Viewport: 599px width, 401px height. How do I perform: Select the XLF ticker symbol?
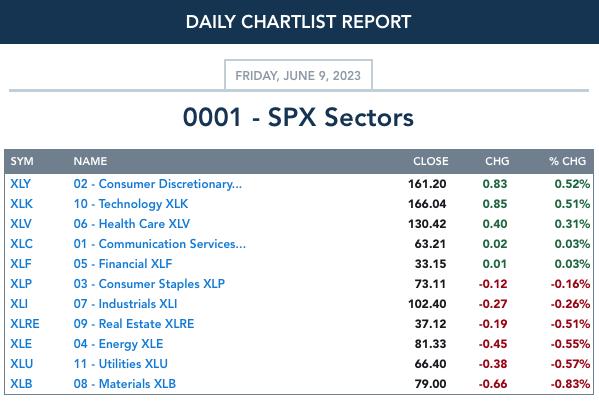pyautogui.click(x=21, y=264)
